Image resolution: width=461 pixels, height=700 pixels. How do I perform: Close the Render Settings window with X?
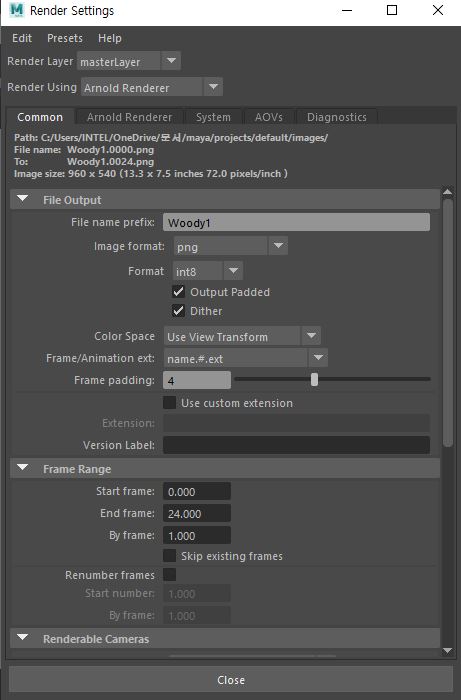438,10
